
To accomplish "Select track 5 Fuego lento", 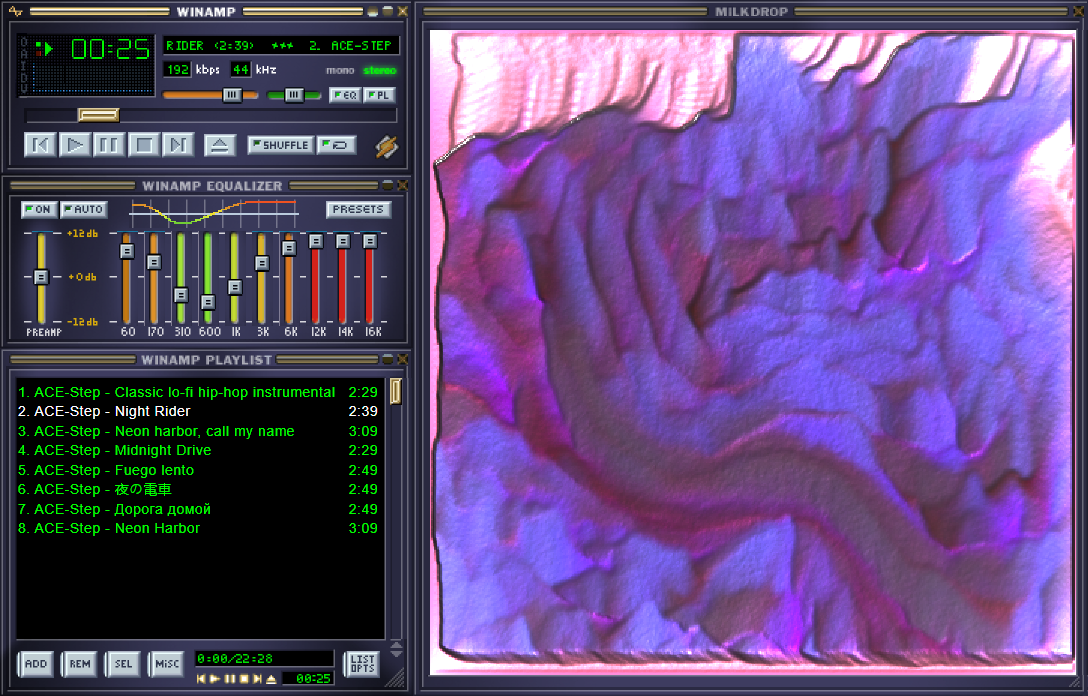I will pos(198,470).
